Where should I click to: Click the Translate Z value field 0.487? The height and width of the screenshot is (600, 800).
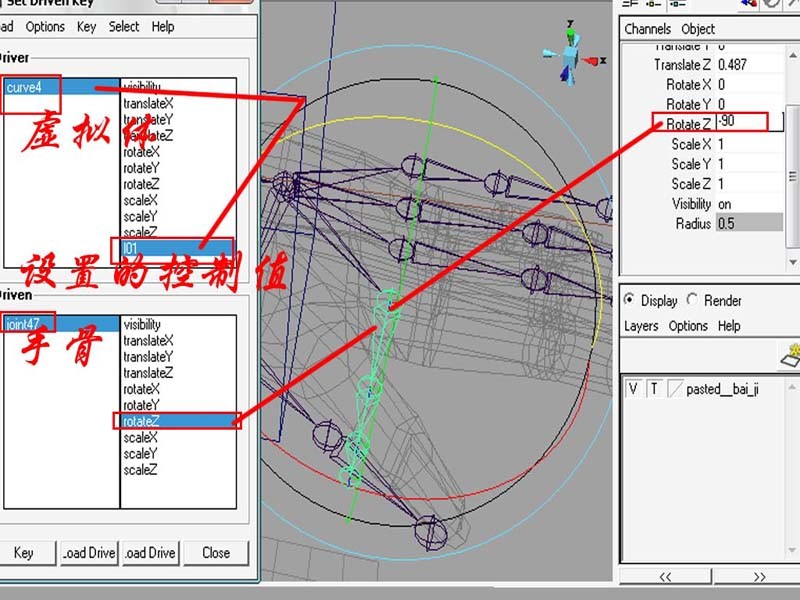(x=749, y=65)
